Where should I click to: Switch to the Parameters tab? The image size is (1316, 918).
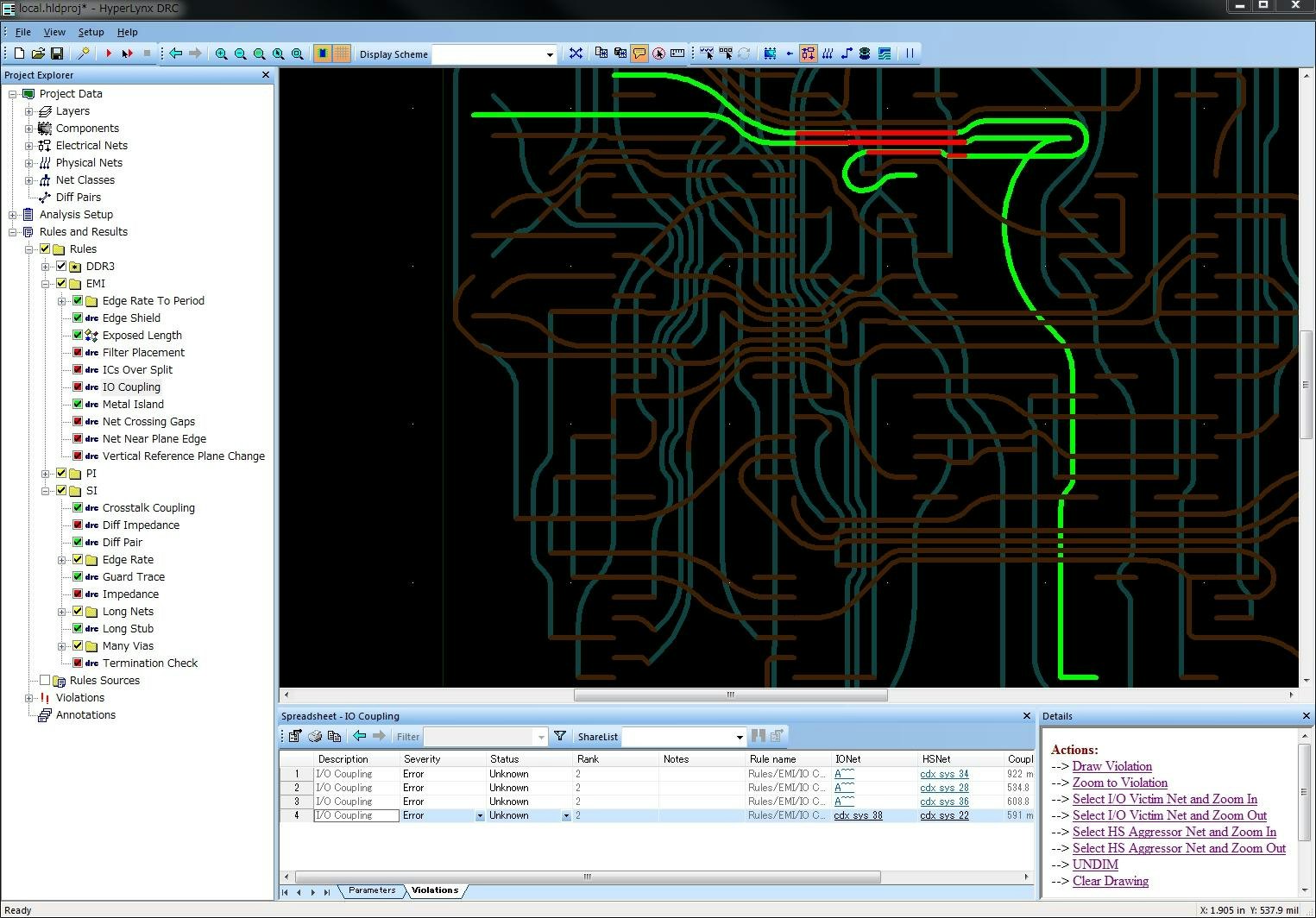click(372, 890)
